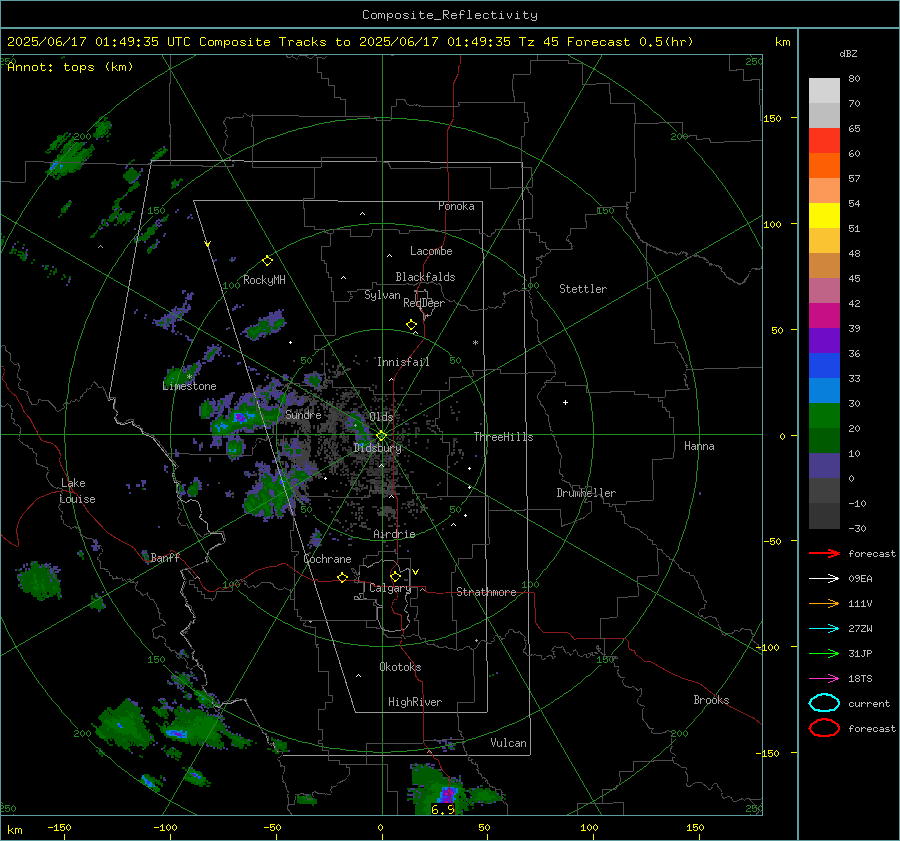Click yellow diamond marker beside RockyMH
Screen dimensions: 900x841
[x=267, y=261]
